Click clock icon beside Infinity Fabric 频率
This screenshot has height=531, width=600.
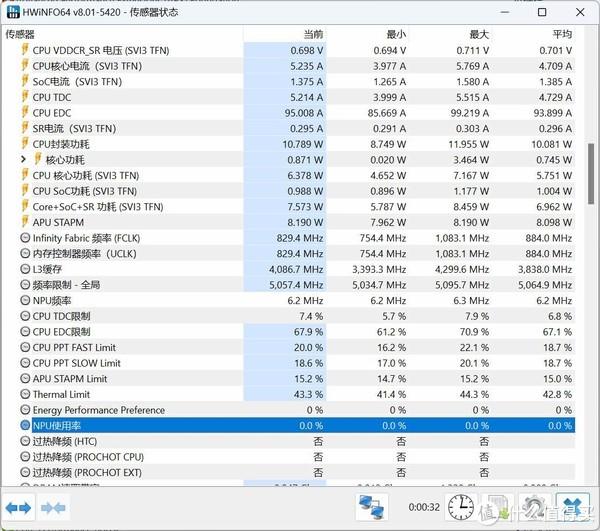25,238
